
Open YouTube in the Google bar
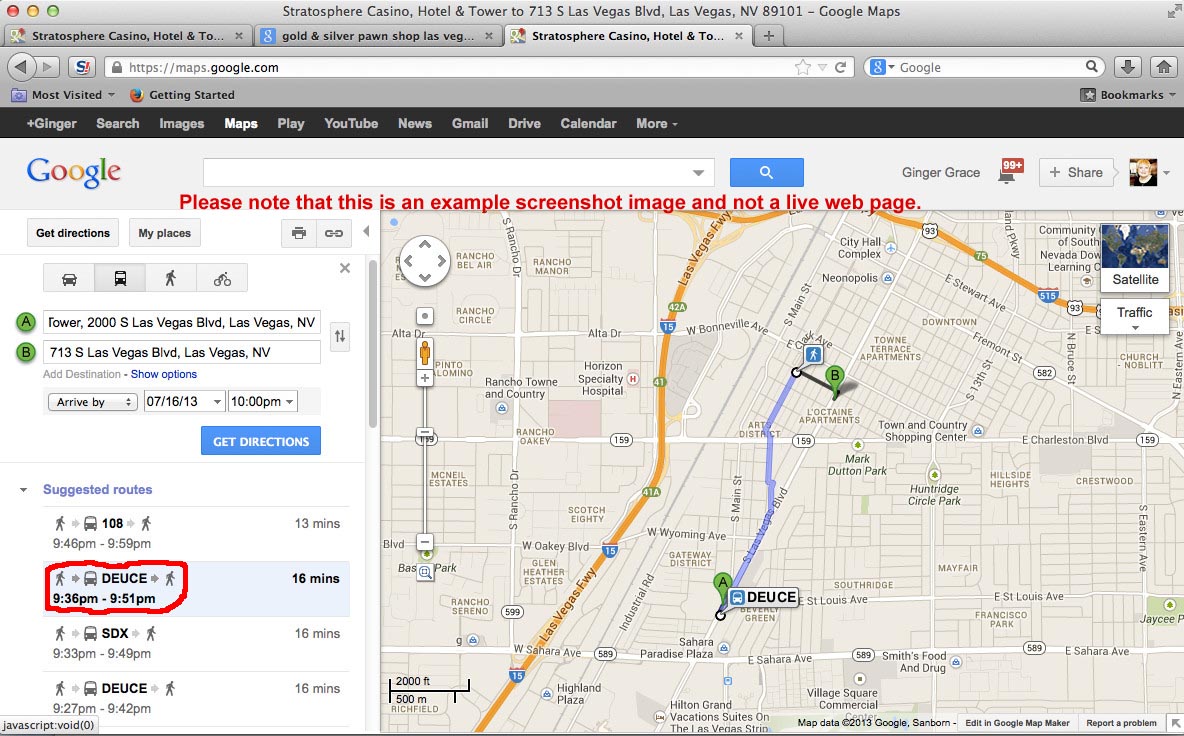pyautogui.click(x=350, y=124)
